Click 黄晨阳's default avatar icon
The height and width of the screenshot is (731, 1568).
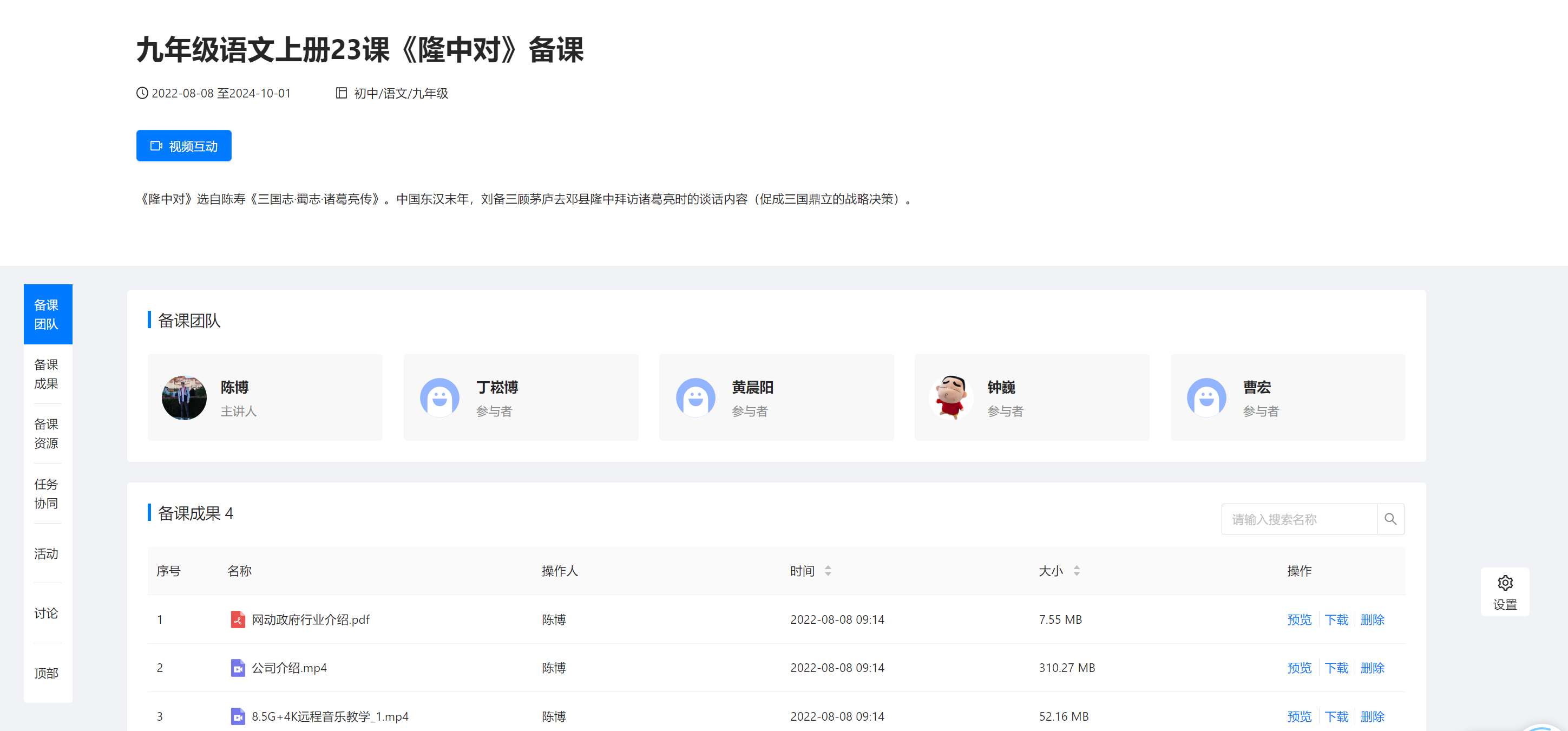695,398
